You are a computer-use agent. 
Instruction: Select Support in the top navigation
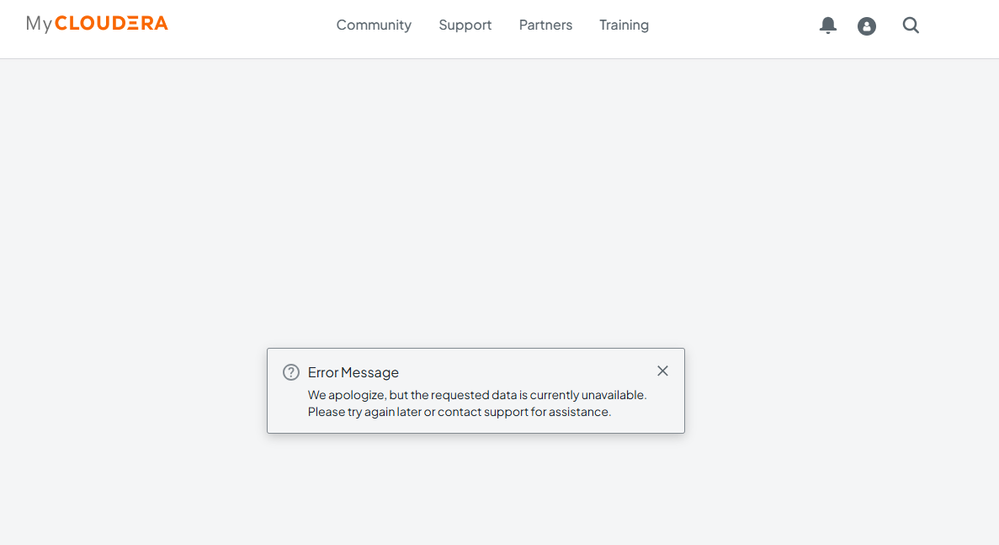(x=465, y=25)
